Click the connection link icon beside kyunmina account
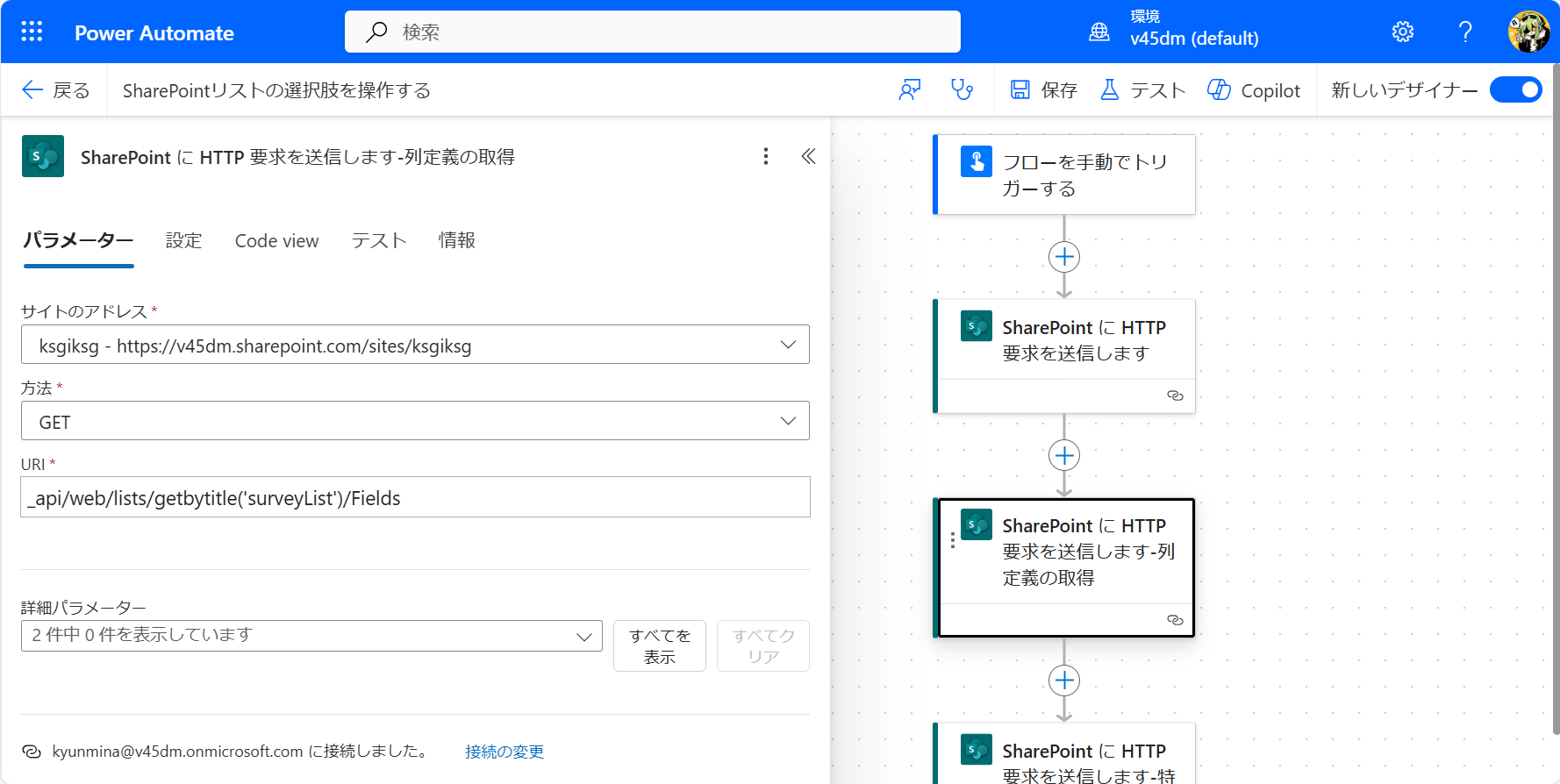Viewport: 1560px width, 784px height. pyautogui.click(x=32, y=752)
